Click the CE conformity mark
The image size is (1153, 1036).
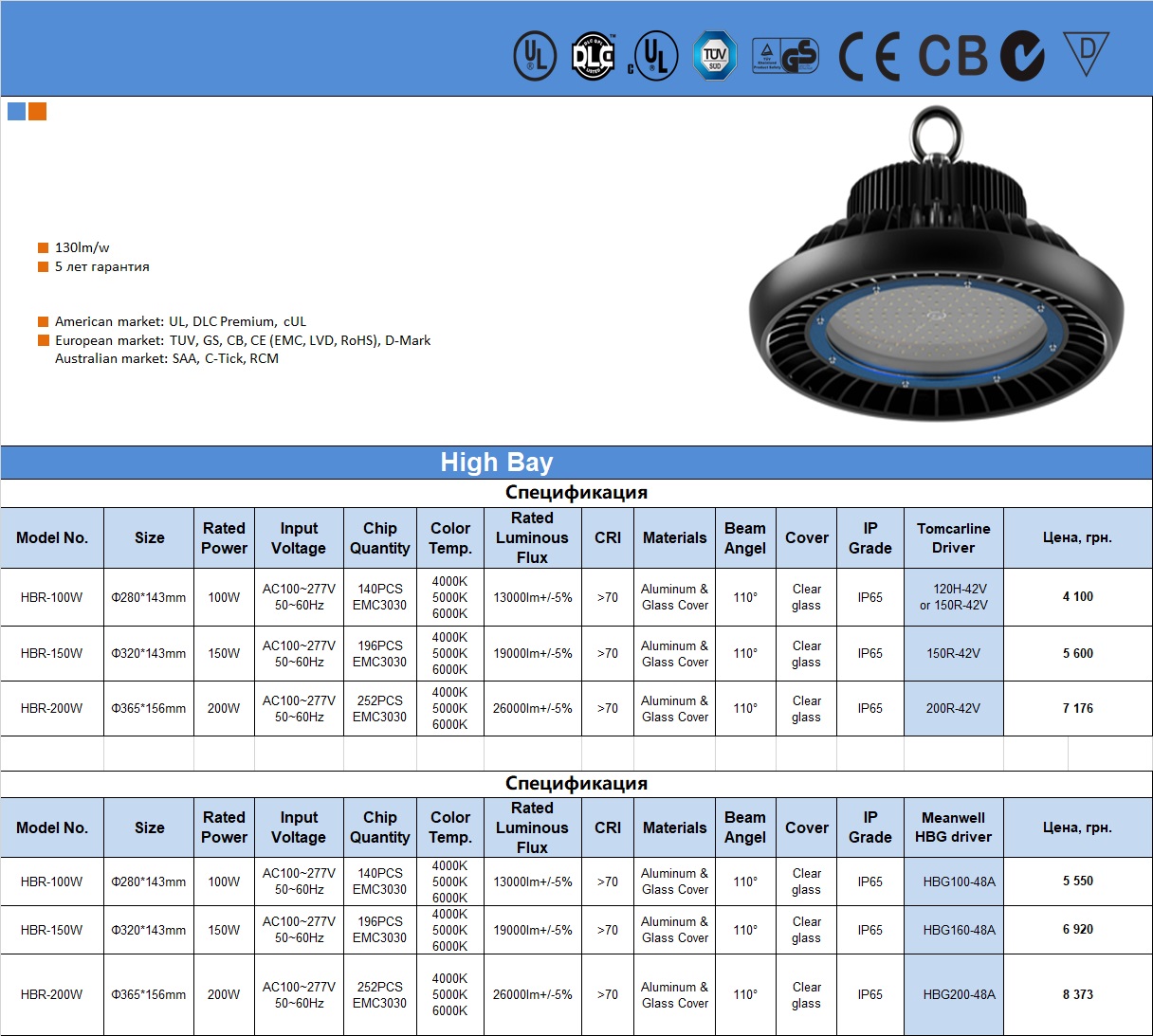tap(869, 56)
